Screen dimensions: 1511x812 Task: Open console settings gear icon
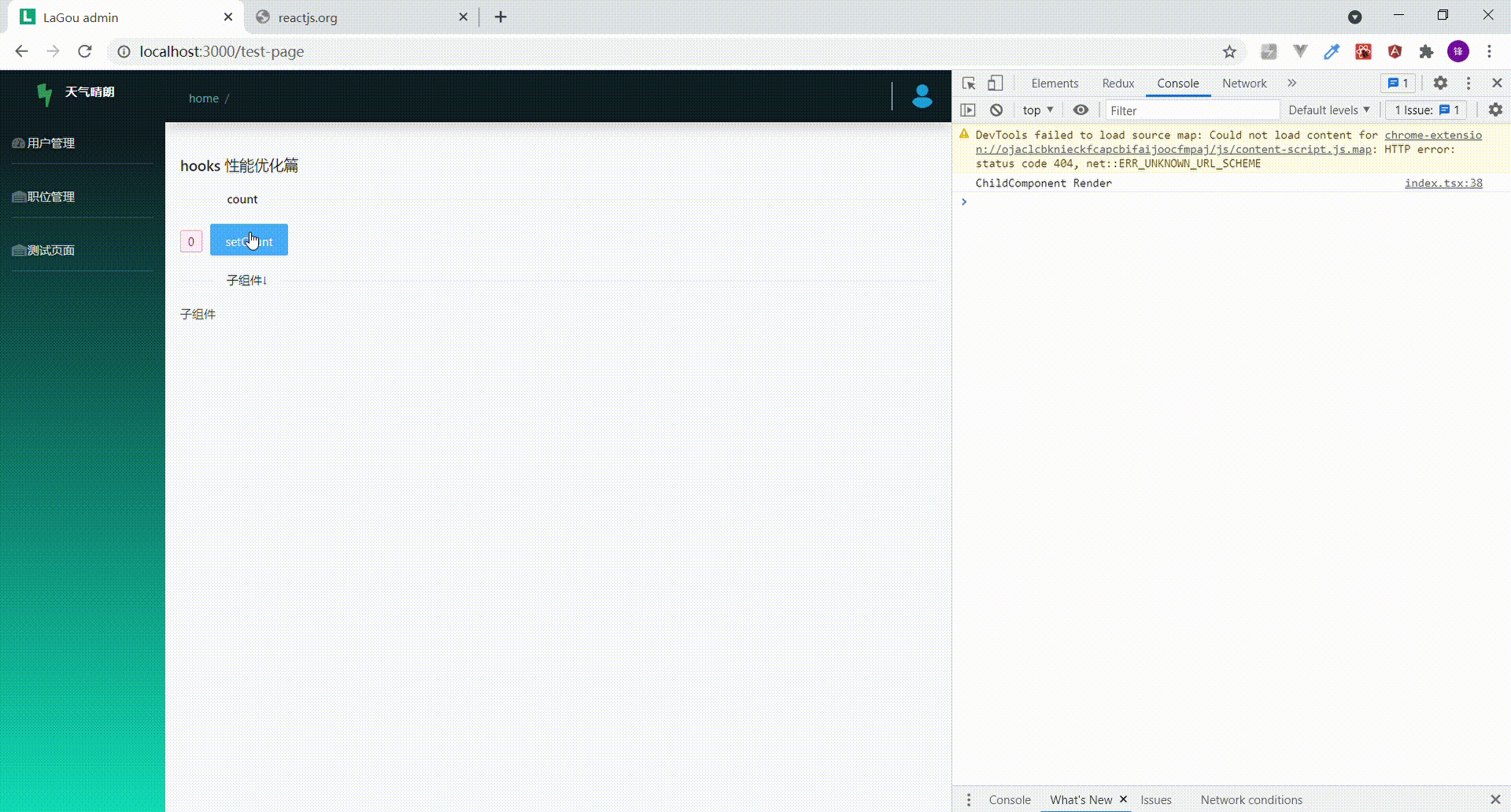(1495, 110)
